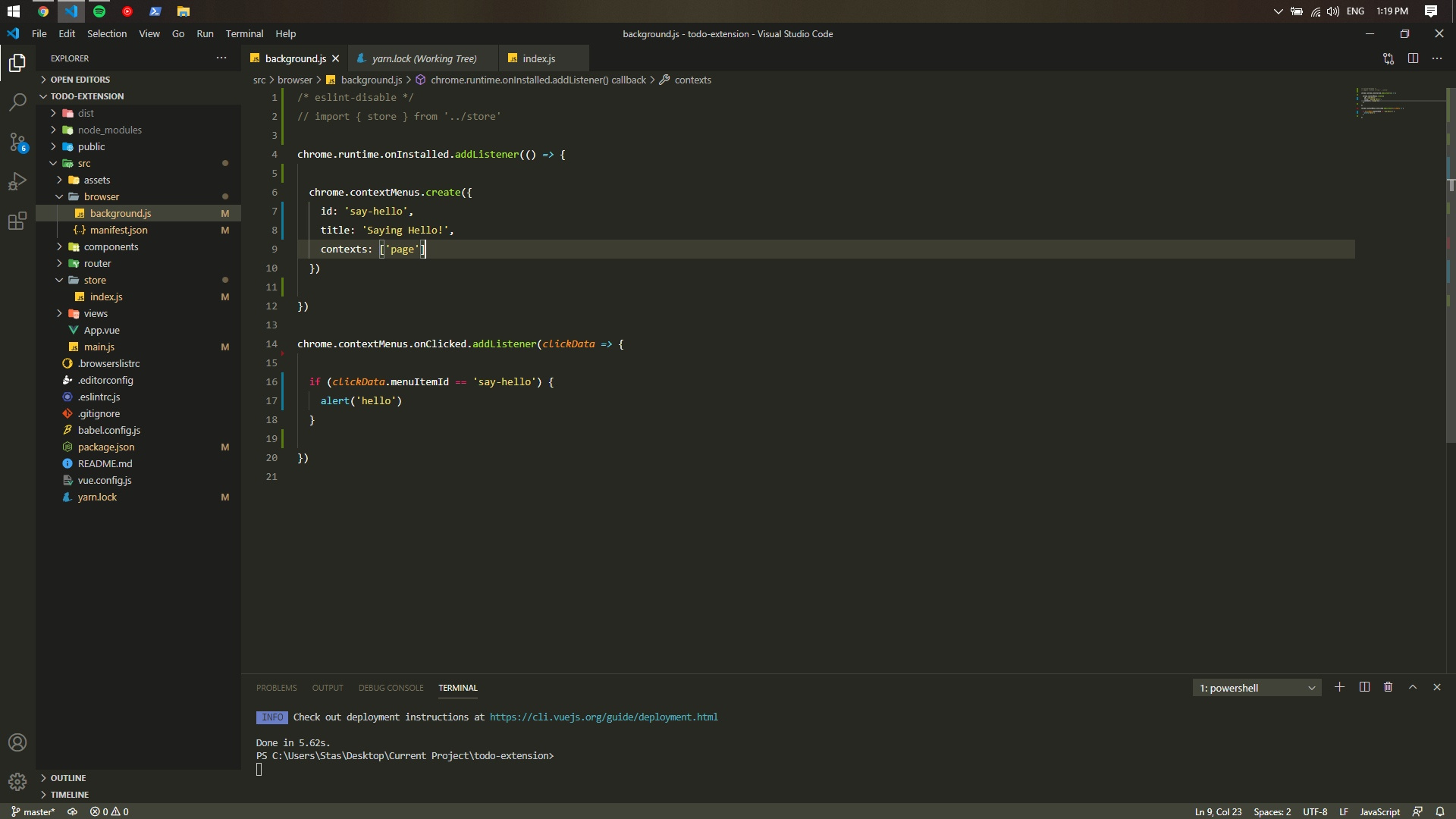Change file encoding UTF-8
The height and width of the screenshot is (819, 1456).
click(1315, 811)
